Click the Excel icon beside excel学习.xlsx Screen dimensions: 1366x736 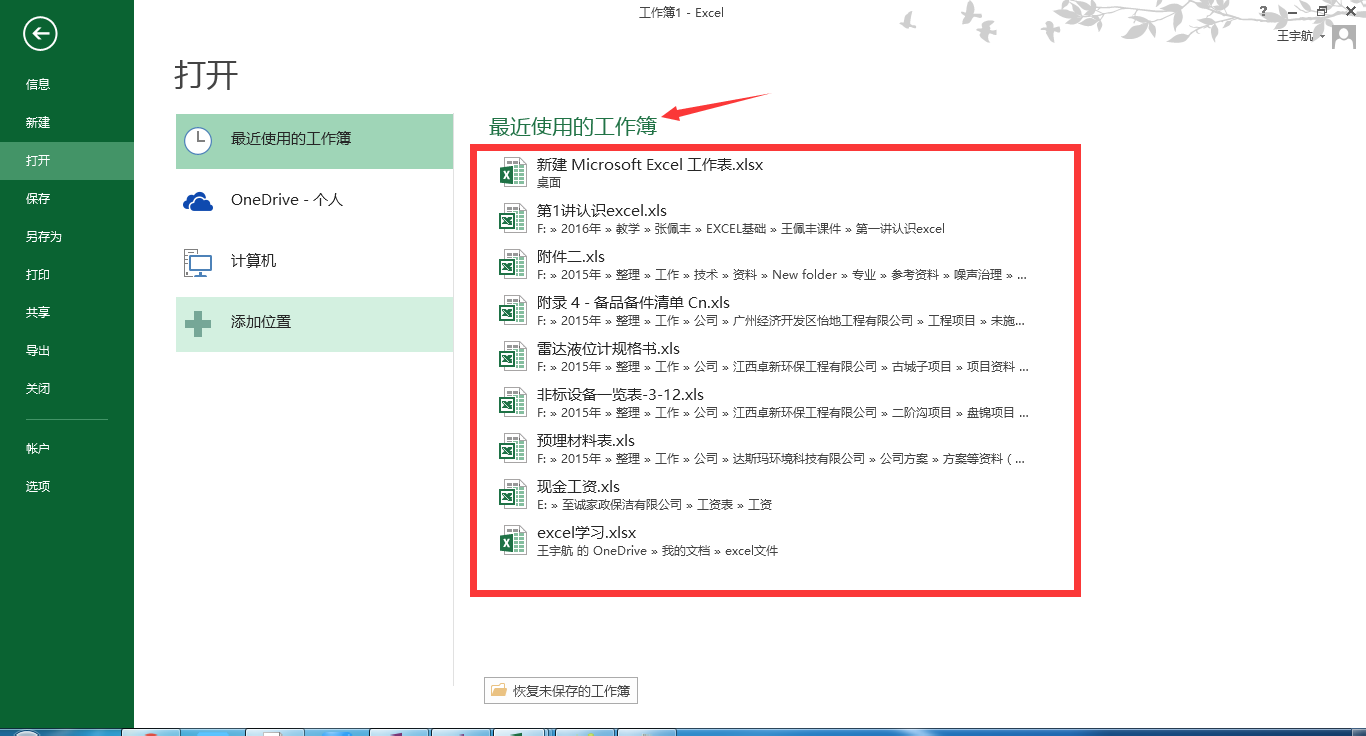click(x=513, y=539)
